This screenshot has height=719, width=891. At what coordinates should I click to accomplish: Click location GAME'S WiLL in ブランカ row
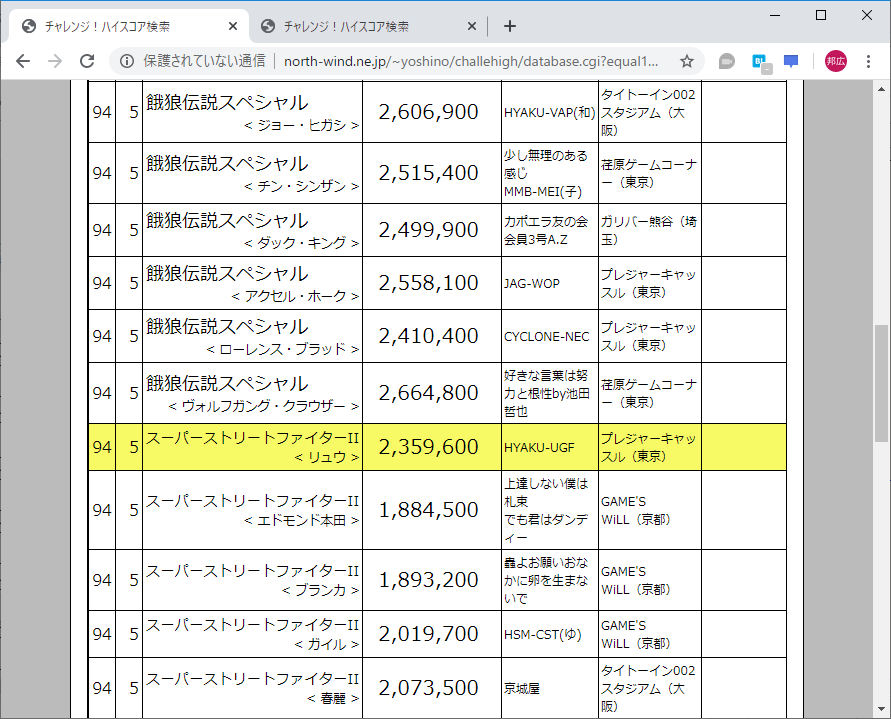tap(636, 580)
